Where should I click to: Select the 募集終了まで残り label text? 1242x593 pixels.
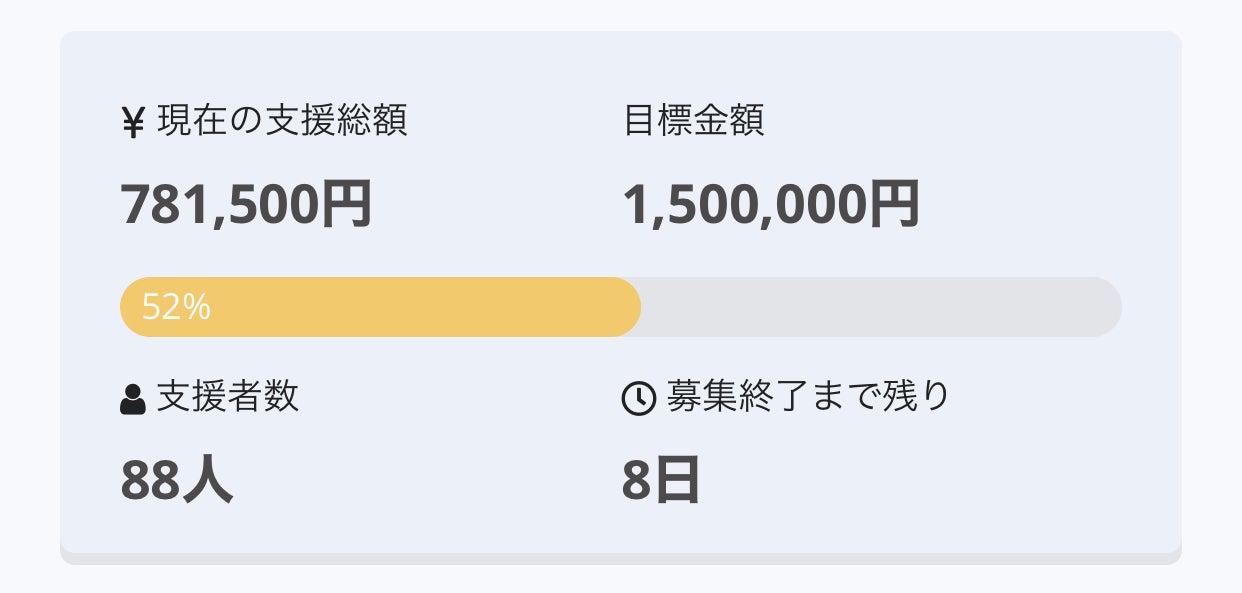pos(808,398)
